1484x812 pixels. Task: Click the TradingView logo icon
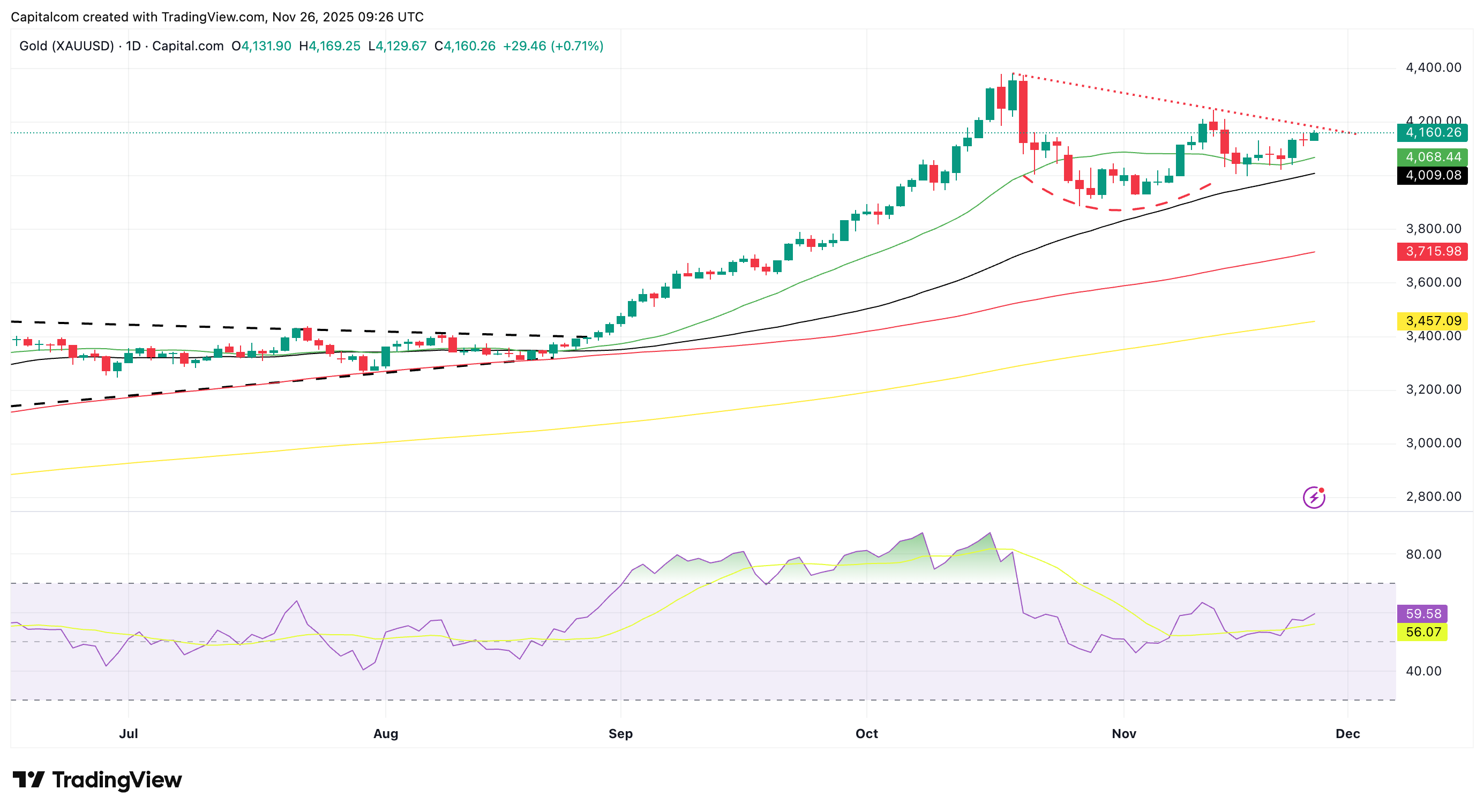[x=28, y=780]
